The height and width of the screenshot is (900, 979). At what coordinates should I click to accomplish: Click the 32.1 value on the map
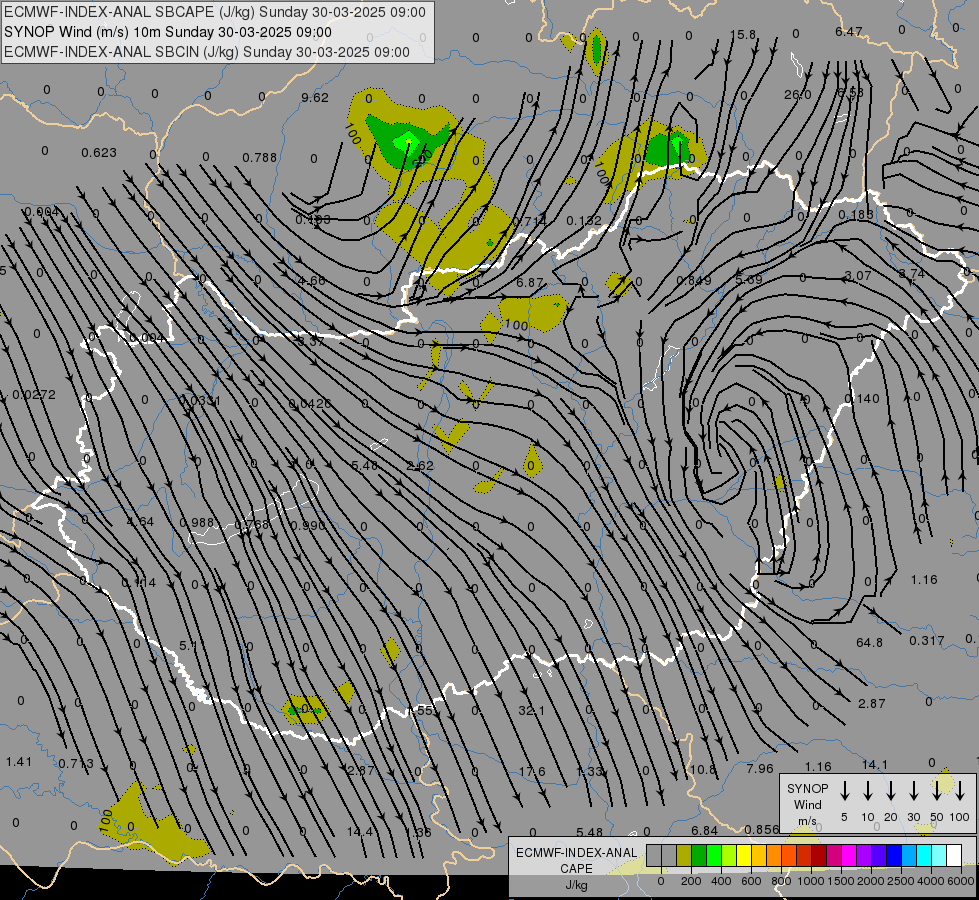point(531,710)
